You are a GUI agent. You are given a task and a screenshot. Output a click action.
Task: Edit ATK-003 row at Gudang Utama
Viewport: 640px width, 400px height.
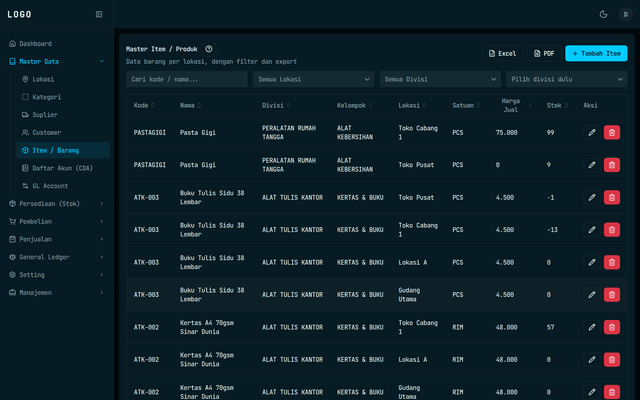592,295
